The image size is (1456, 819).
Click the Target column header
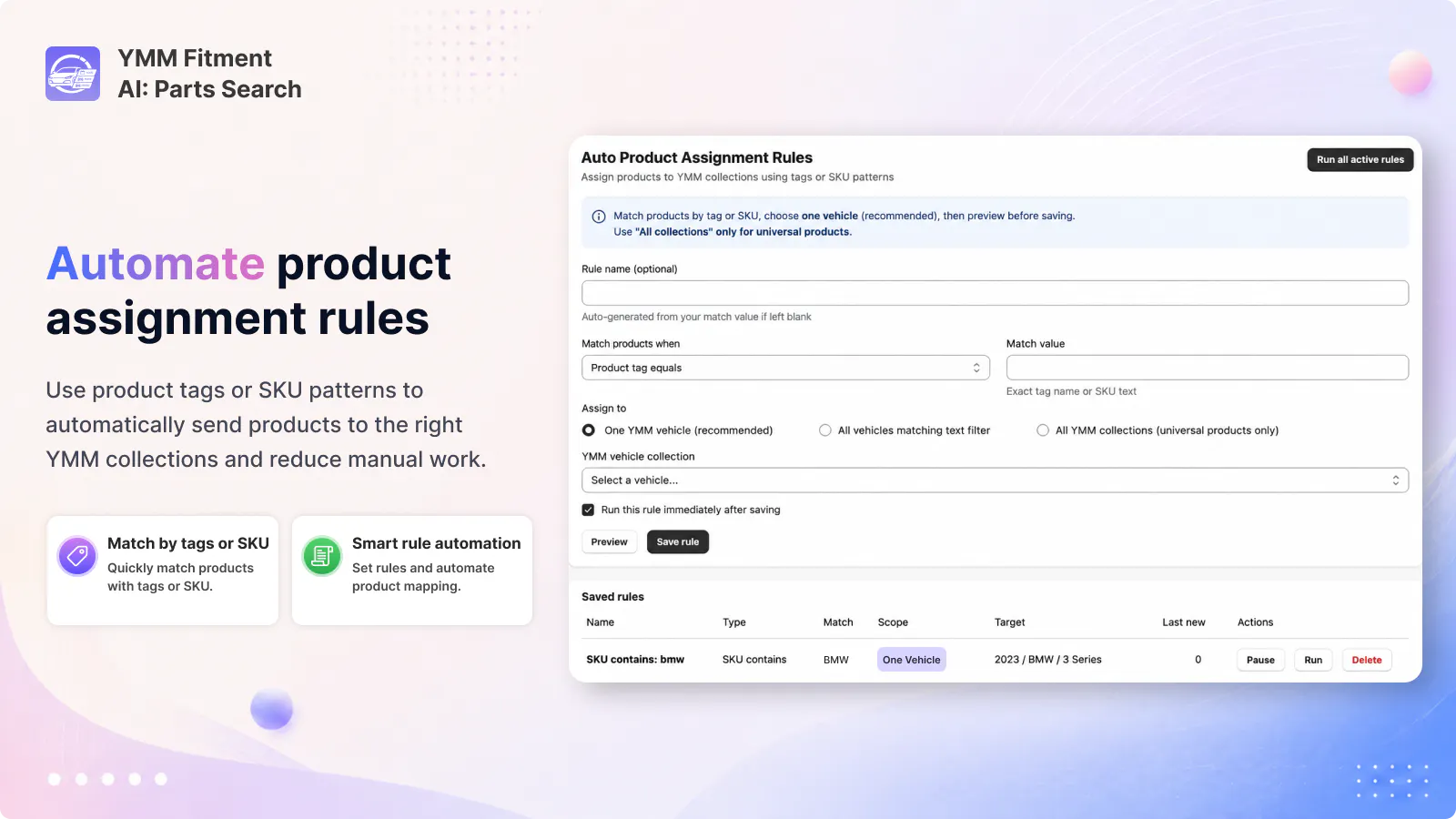tap(1010, 622)
